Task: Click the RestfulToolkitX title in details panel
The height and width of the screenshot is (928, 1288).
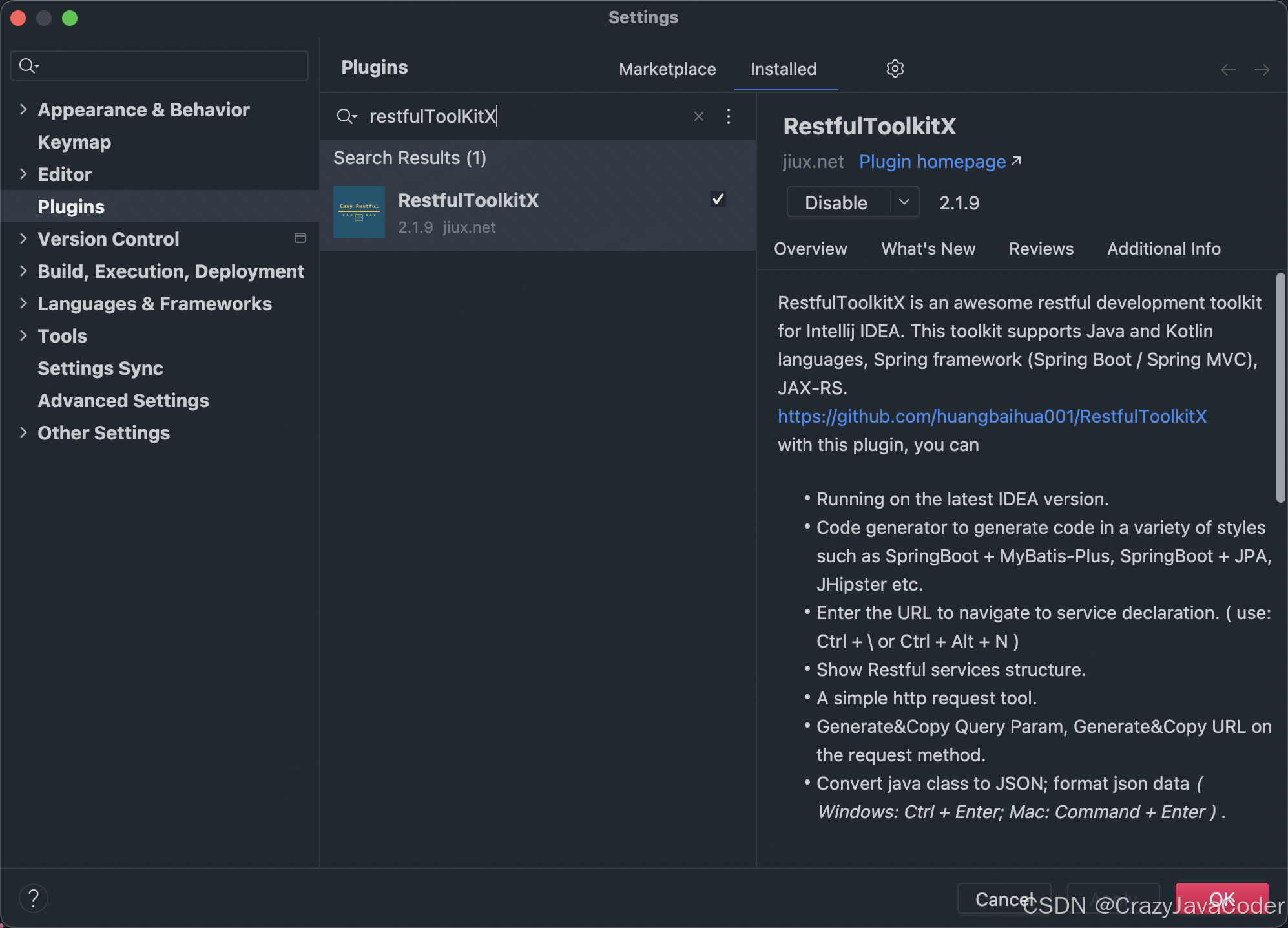Action: [869, 126]
